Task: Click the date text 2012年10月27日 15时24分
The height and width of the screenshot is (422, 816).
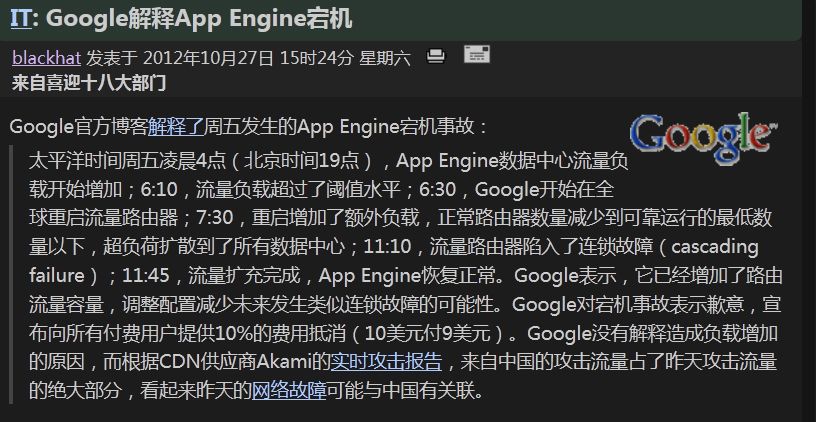Action: point(248,58)
